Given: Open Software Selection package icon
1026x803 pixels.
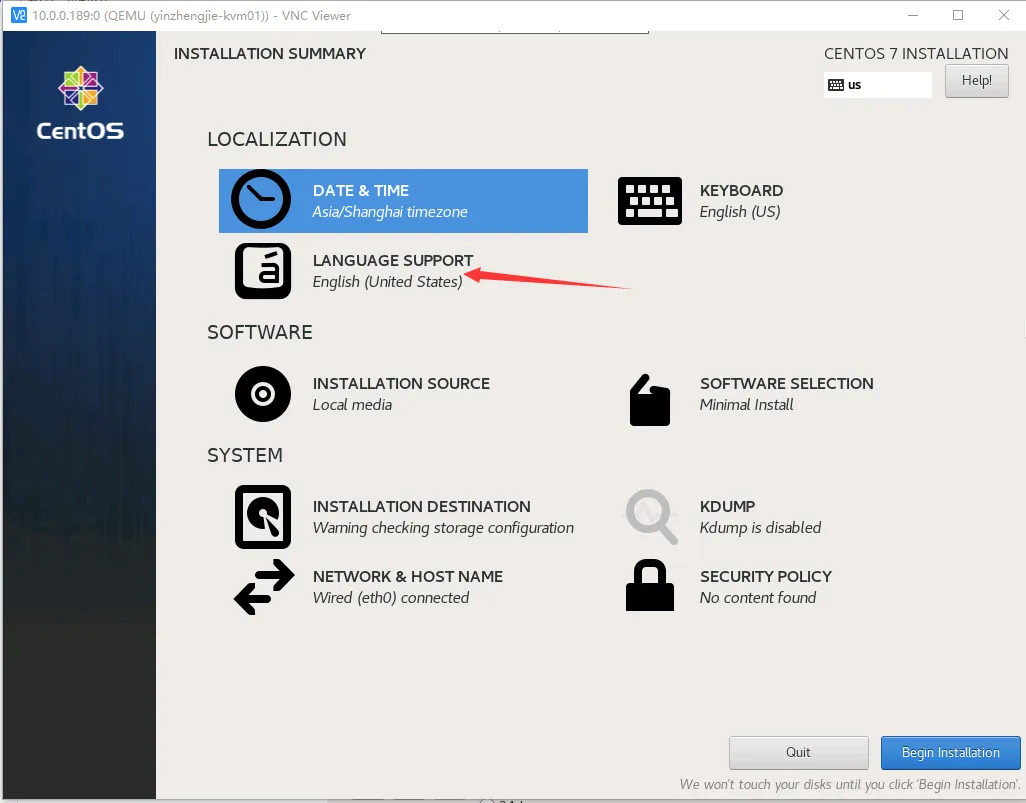Looking at the screenshot, I should pos(650,400).
